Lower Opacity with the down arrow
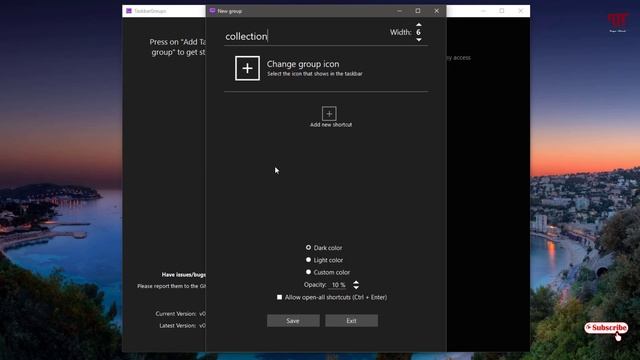 pyautogui.click(x=356, y=287)
